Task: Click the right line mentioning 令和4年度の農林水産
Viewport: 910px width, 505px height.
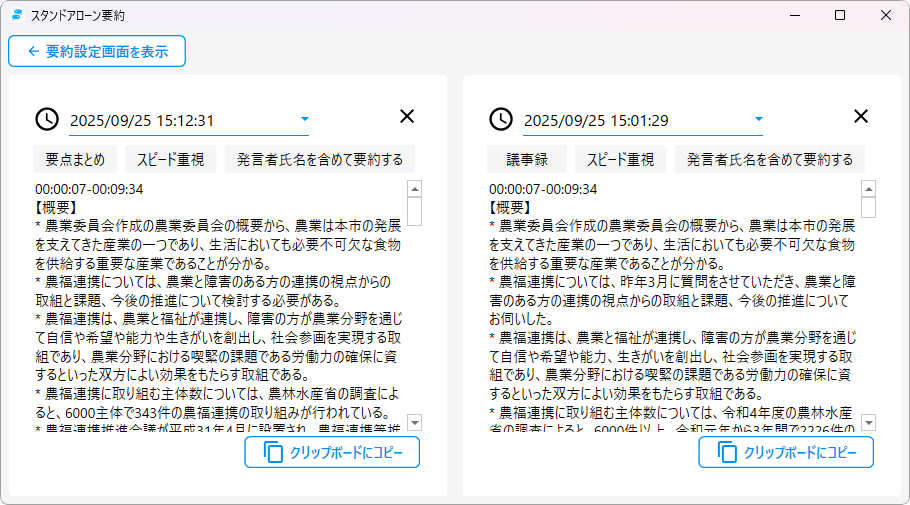Action: pyautogui.click(x=670, y=413)
